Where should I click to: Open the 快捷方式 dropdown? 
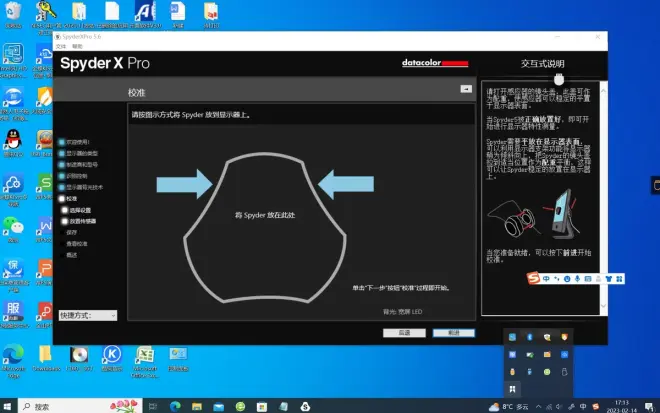88,315
